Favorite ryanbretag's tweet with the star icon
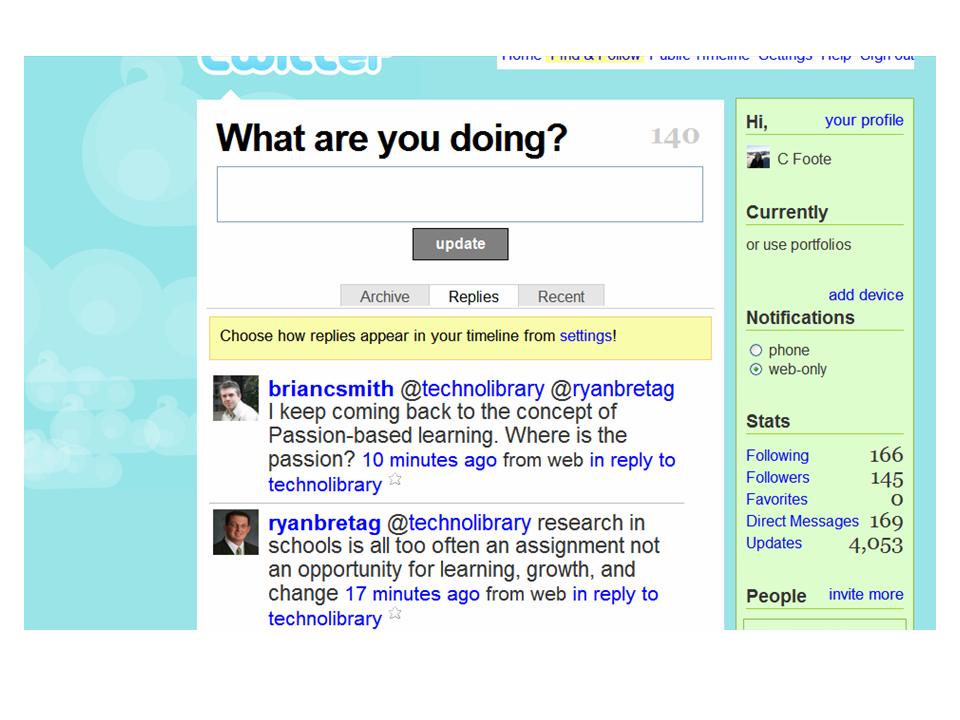The height and width of the screenshot is (720, 960). pyautogui.click(x=396, y=613)
